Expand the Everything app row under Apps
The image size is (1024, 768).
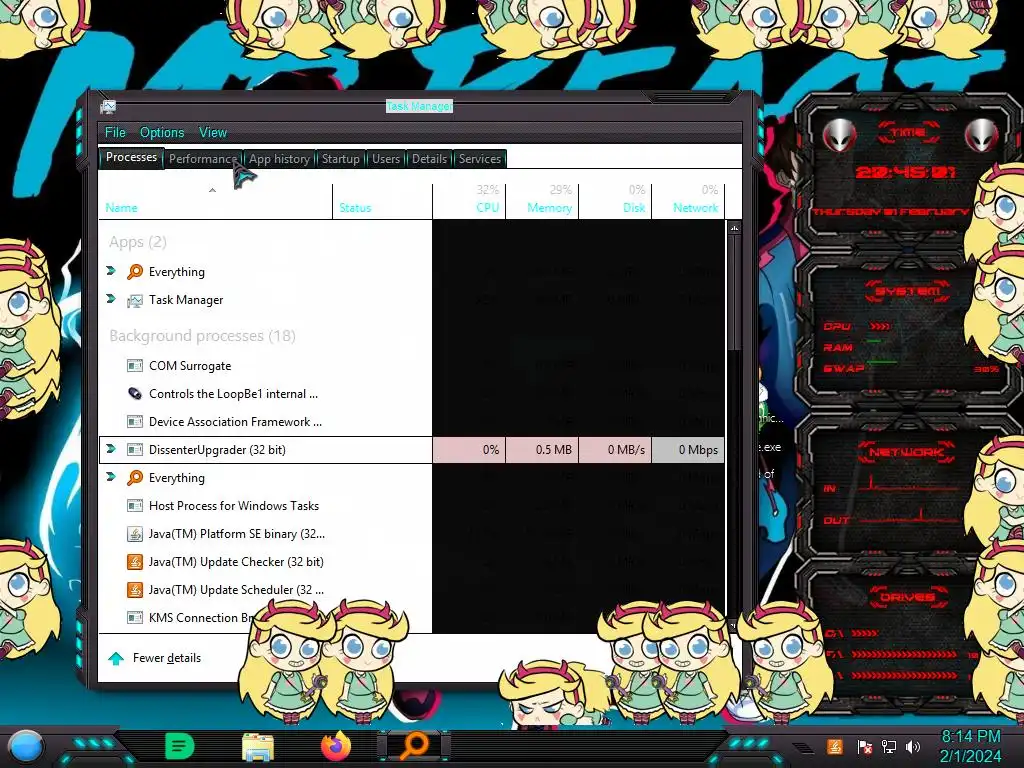[111, 270]
